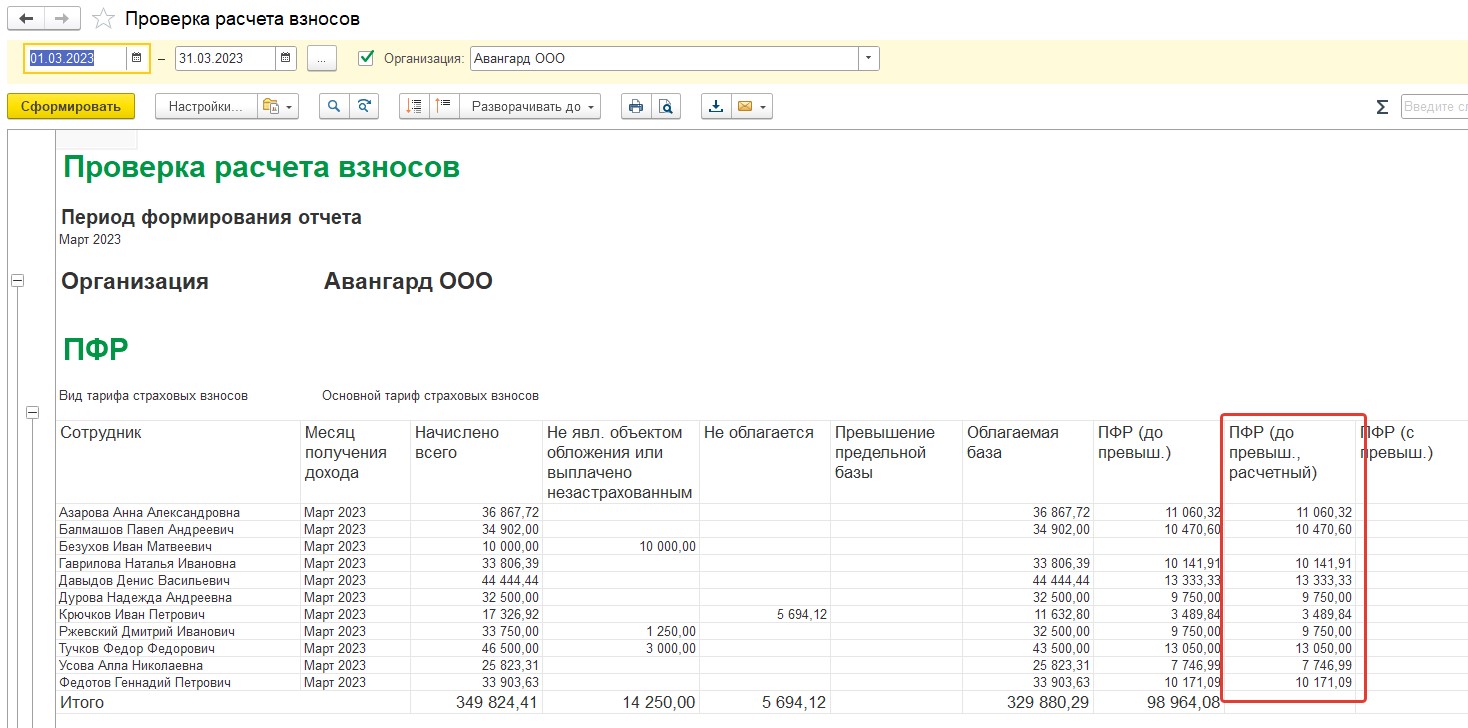1468x728 pixels.
Task: Click the end date field 31.03.2023
Action: pyautogui.click(x=225, y=58)
